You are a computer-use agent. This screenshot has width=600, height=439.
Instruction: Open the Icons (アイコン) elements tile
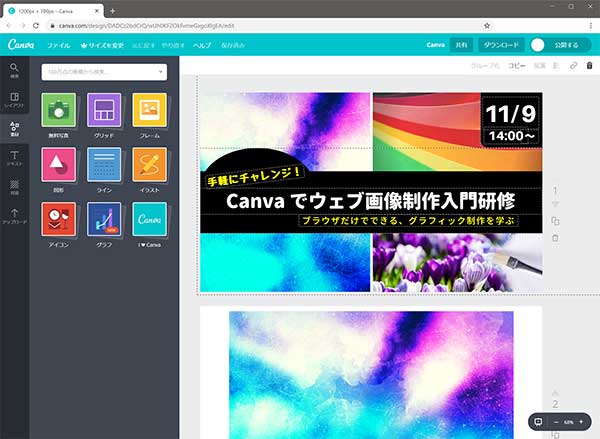pos(59,219)
